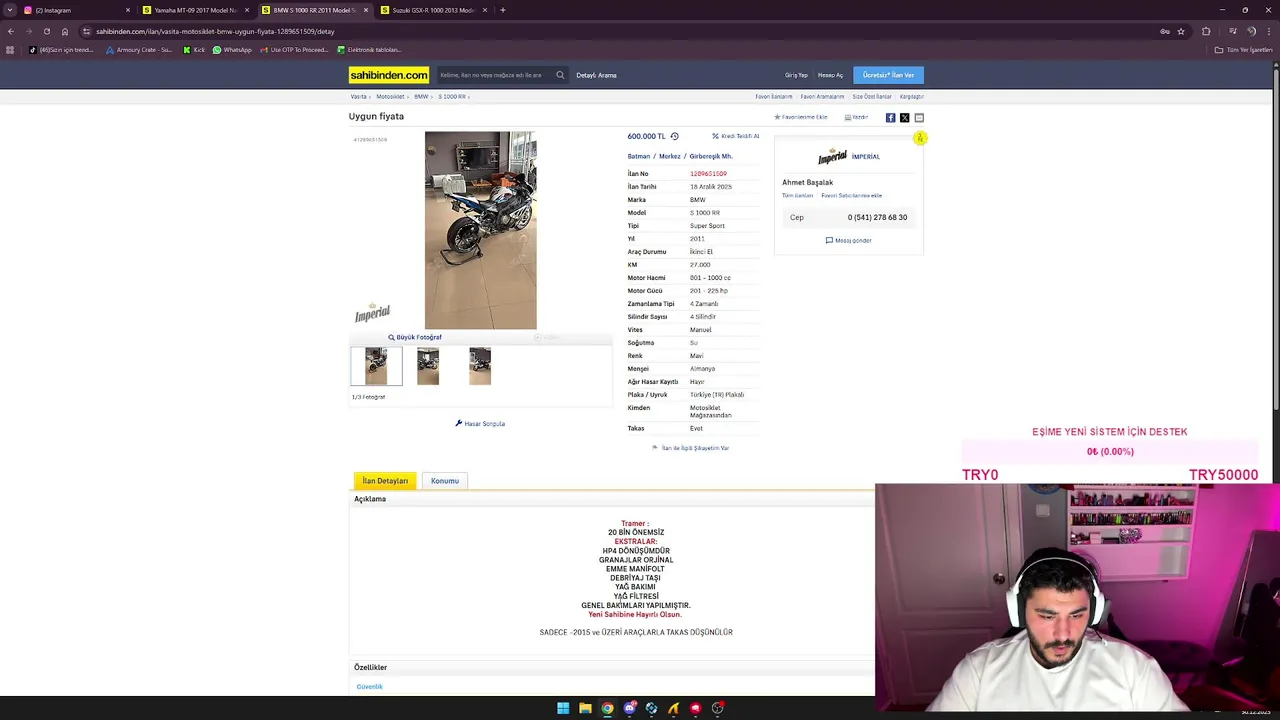Open the Konumu tab
Screen dimensions: 1280x720
coord(445,481)
